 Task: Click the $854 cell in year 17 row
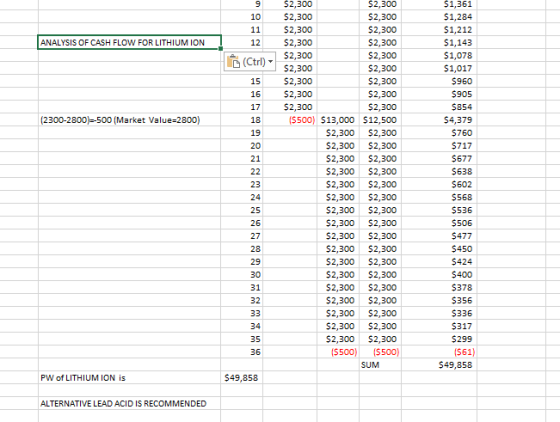point(439,107)
